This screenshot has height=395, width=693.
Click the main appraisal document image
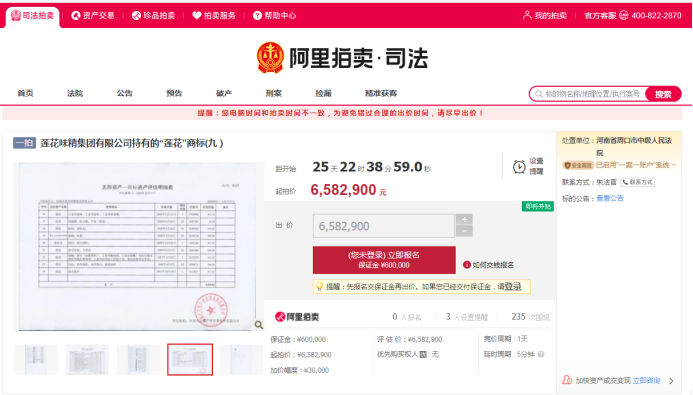138,247
